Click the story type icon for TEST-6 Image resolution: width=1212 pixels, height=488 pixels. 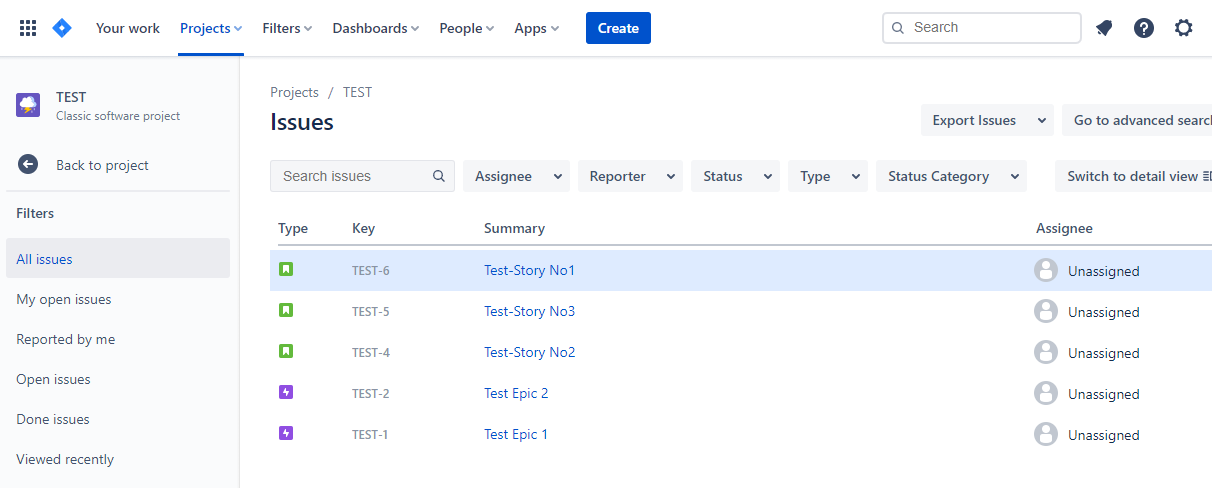(286, 270)
